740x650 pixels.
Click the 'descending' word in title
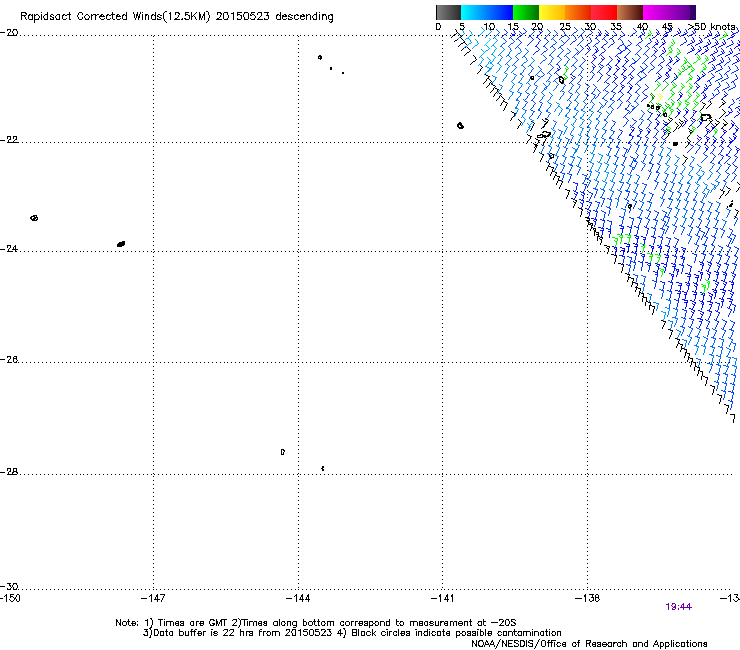pyautogui.click(x=304, y=17)
